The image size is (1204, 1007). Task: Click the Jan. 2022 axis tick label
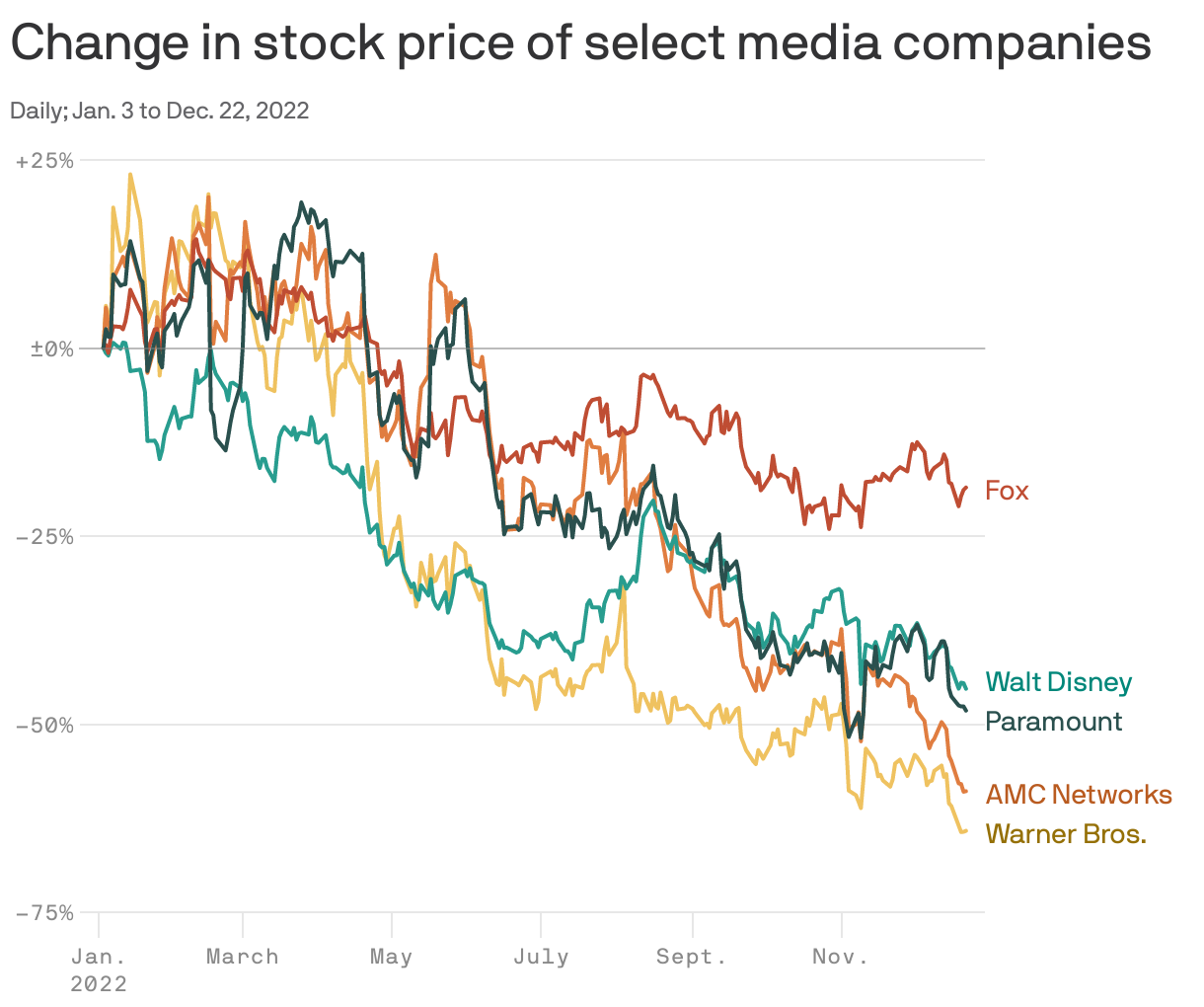click(99, 970)
